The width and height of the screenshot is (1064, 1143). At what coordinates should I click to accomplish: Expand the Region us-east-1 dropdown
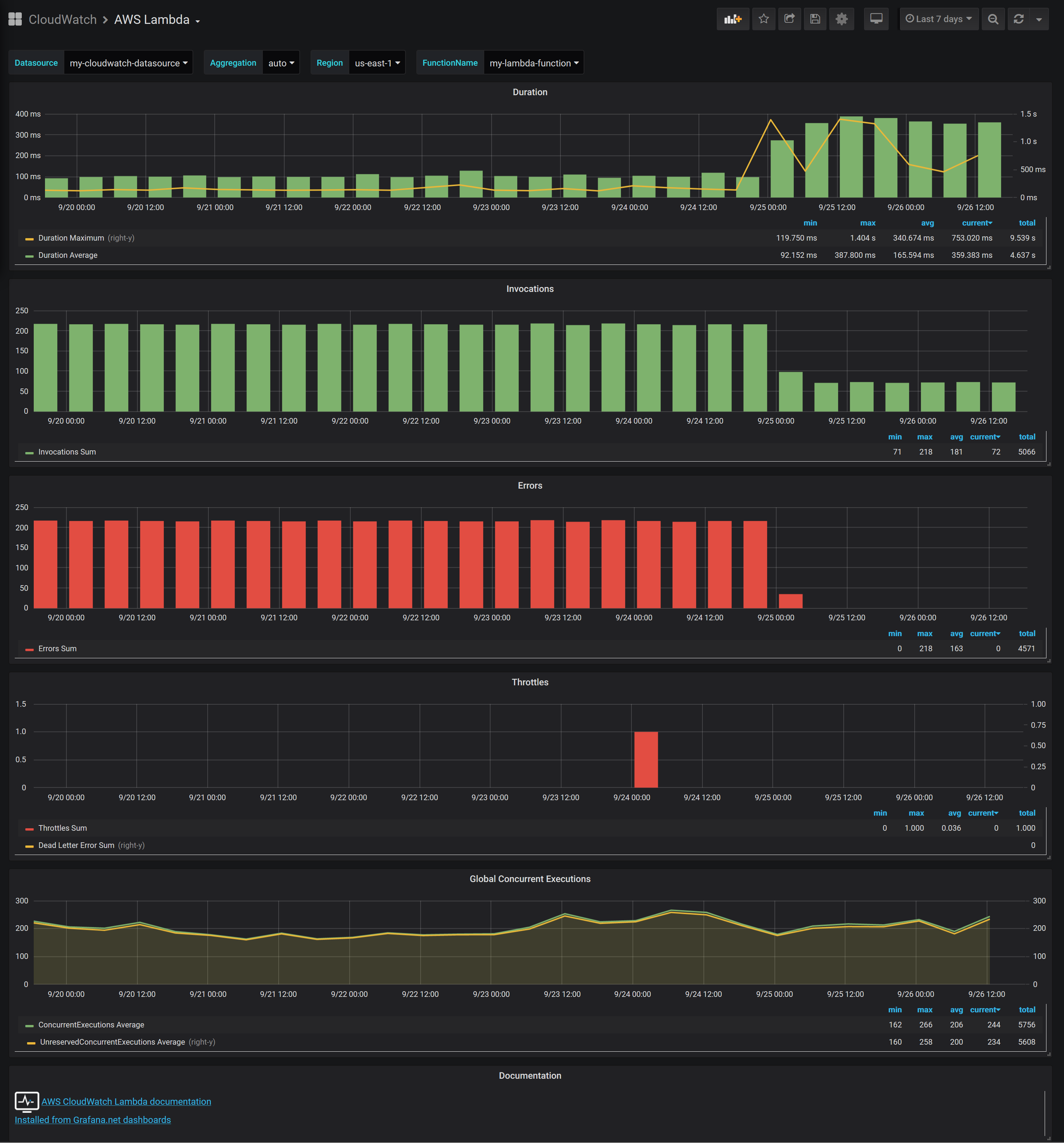(x=377, y=63)
